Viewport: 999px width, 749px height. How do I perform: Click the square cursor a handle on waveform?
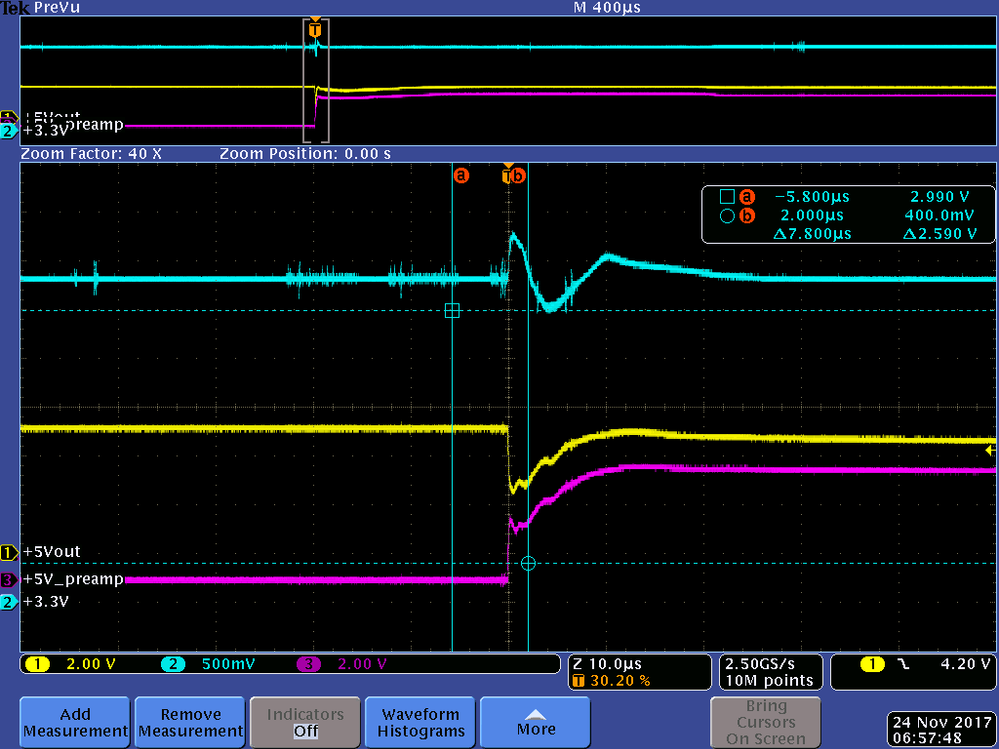click(452, 311)
